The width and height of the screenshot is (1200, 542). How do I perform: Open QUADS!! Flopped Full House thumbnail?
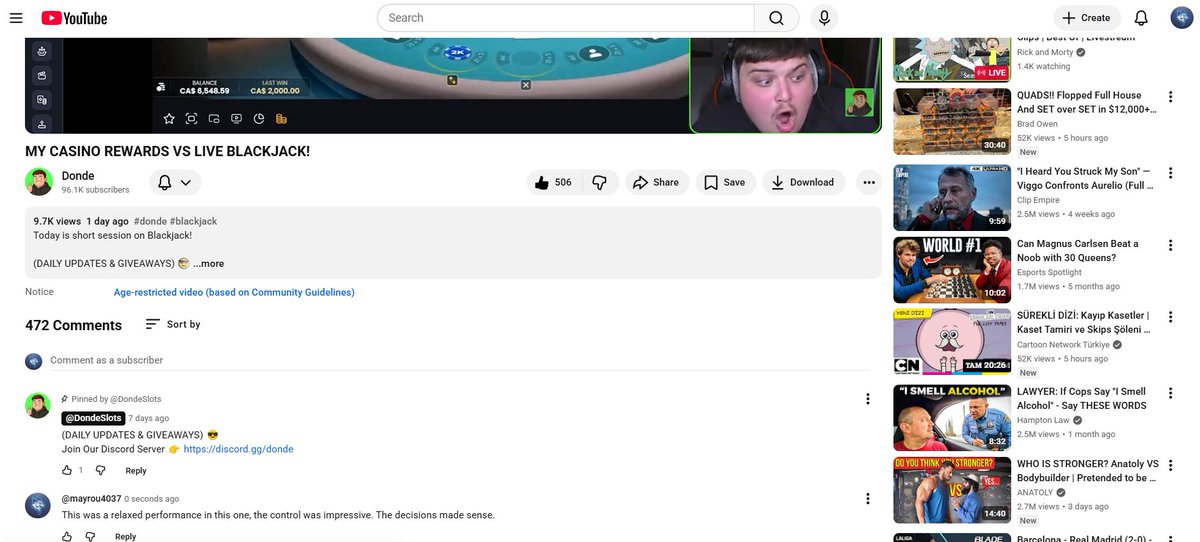[x=952, y=120]
